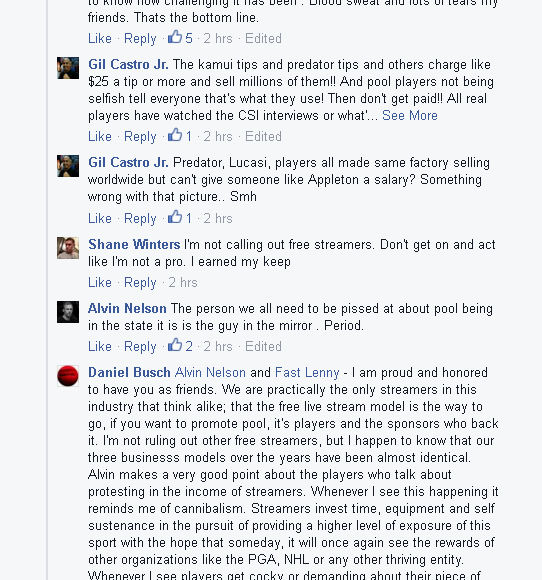The image size is (542, 580).
Task: Reply to Alvin Nelson's comment
Action: tap(140, 347)
